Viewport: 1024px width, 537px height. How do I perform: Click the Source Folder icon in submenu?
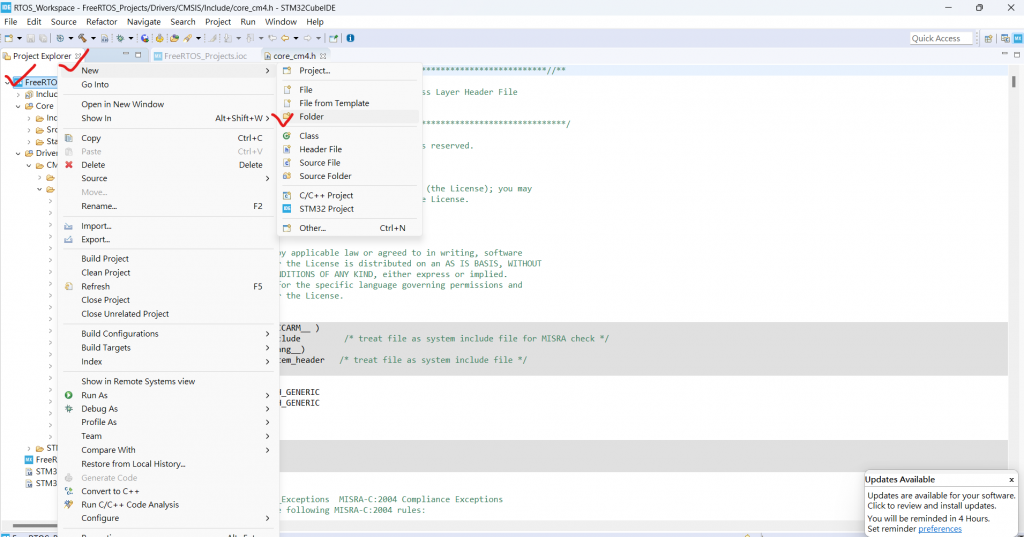[287, 176]
